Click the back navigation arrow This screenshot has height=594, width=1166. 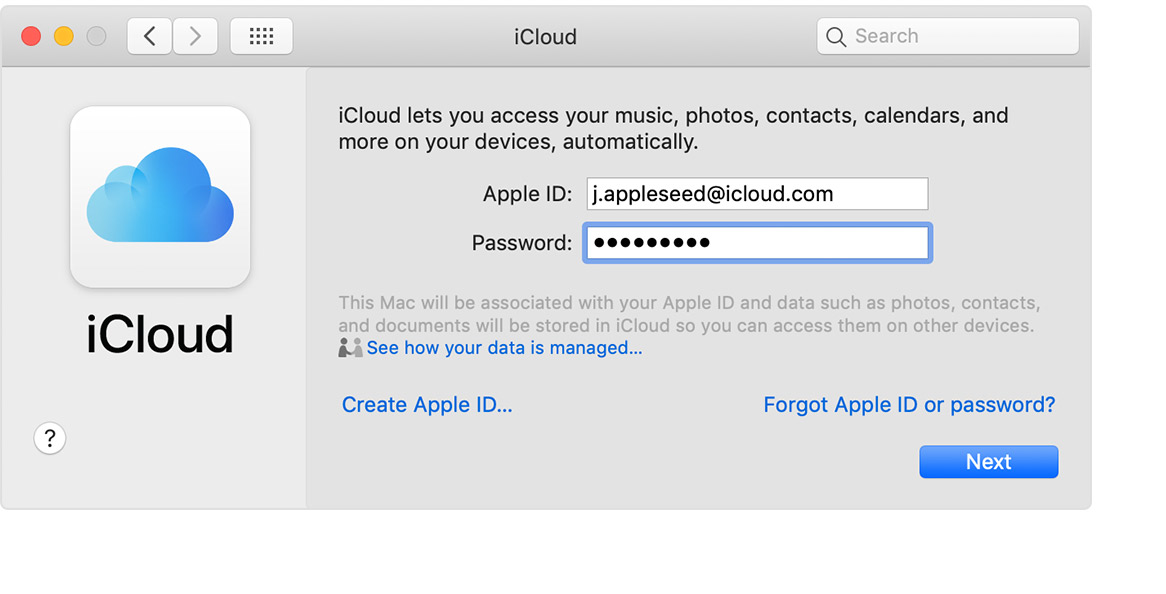point(150,37)
